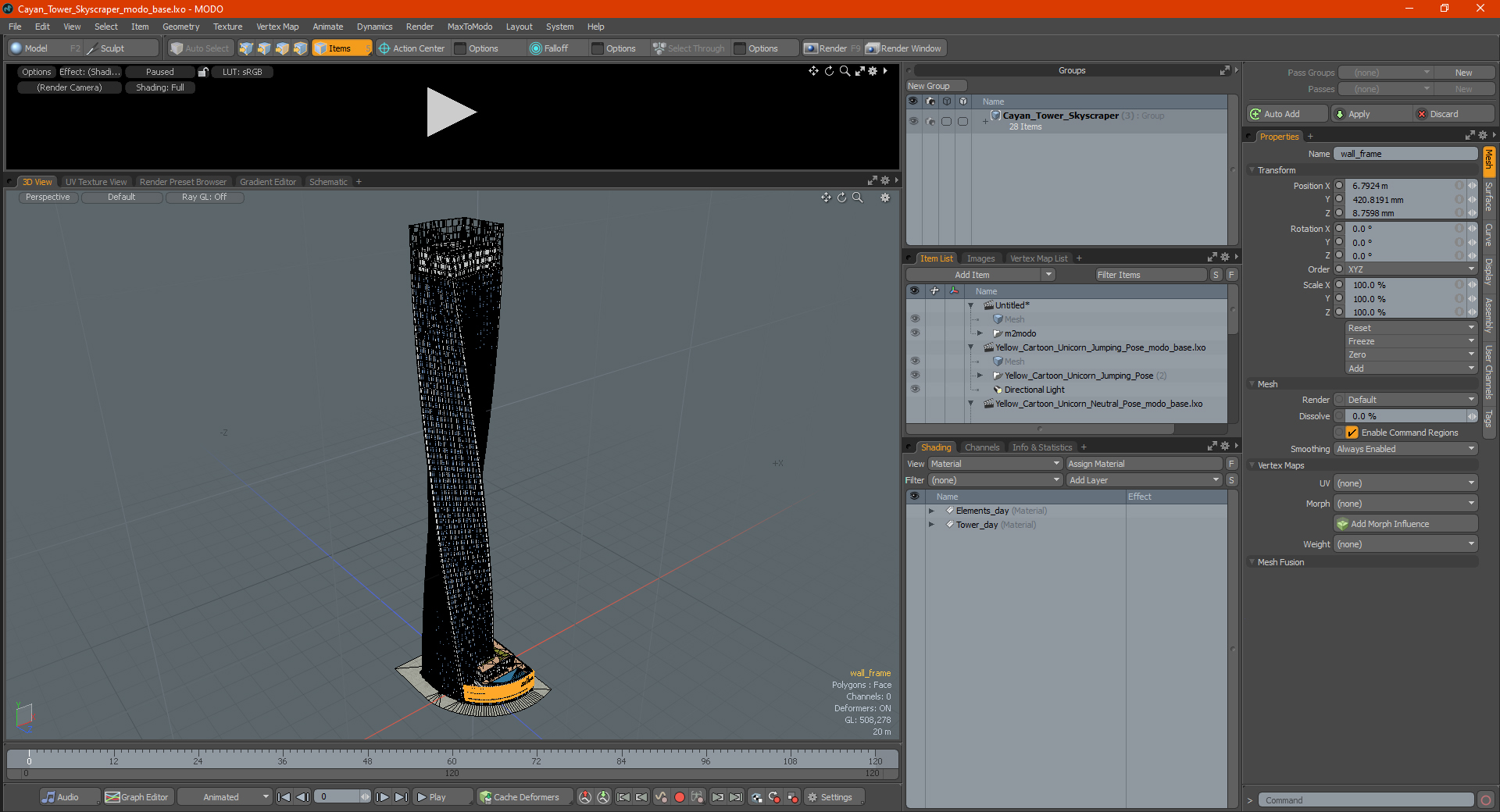Open the Render Window
The height and width of the screenshot is (812, 1500).
click(905, 48)
